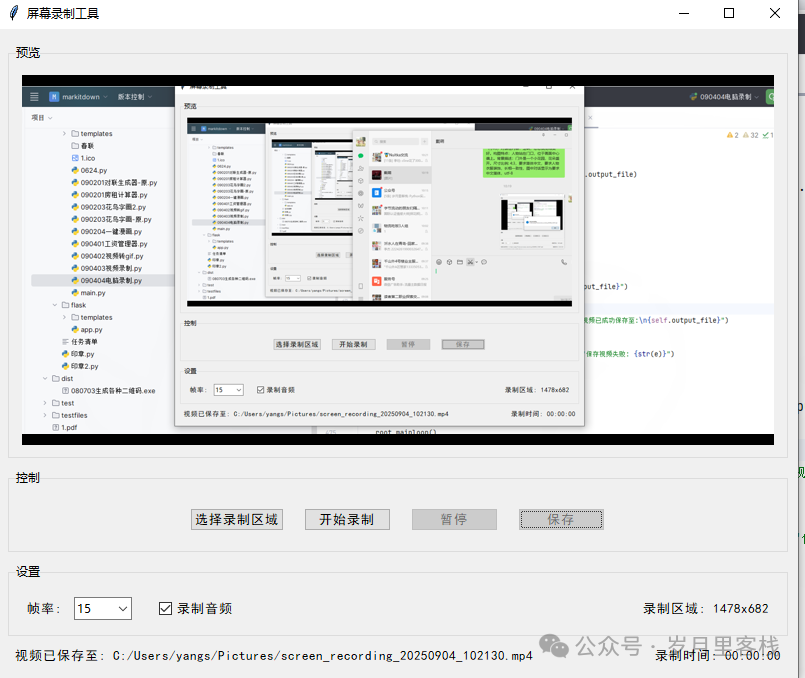Expand the 项目 panel dropdown in preview

(x=42, y=118)
